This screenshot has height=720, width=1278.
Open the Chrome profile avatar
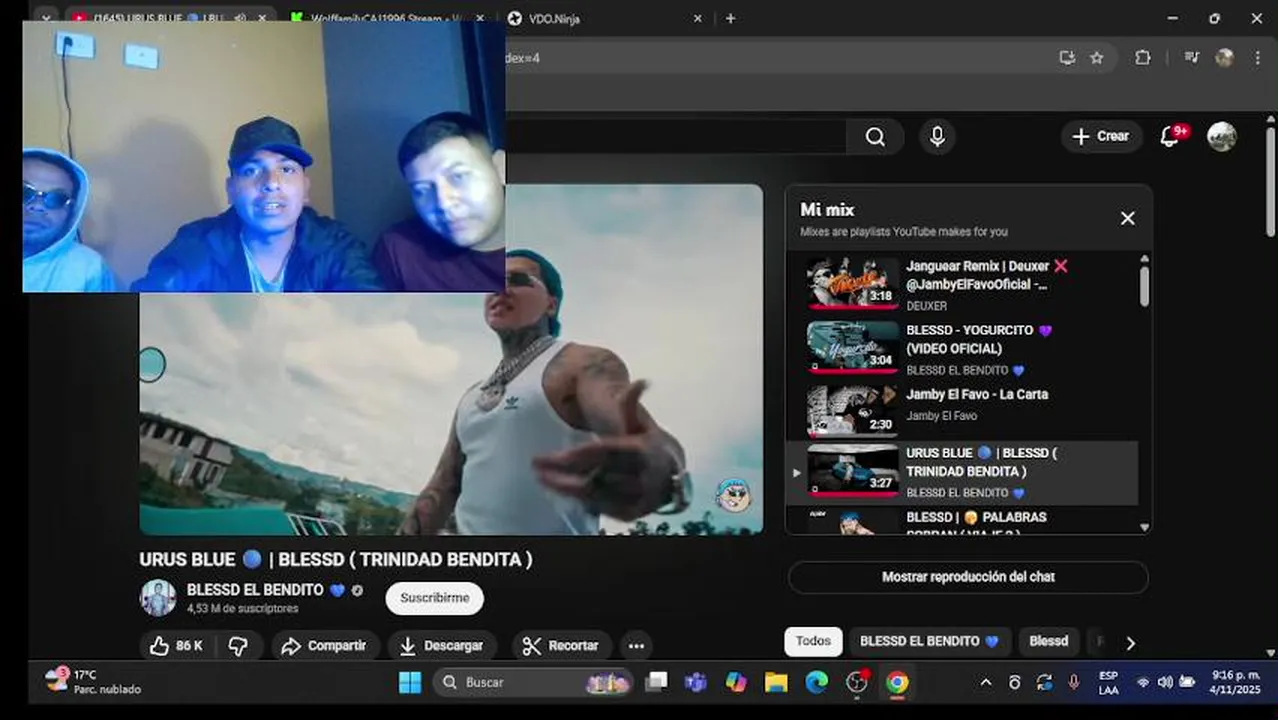[x=1224, y=58]
